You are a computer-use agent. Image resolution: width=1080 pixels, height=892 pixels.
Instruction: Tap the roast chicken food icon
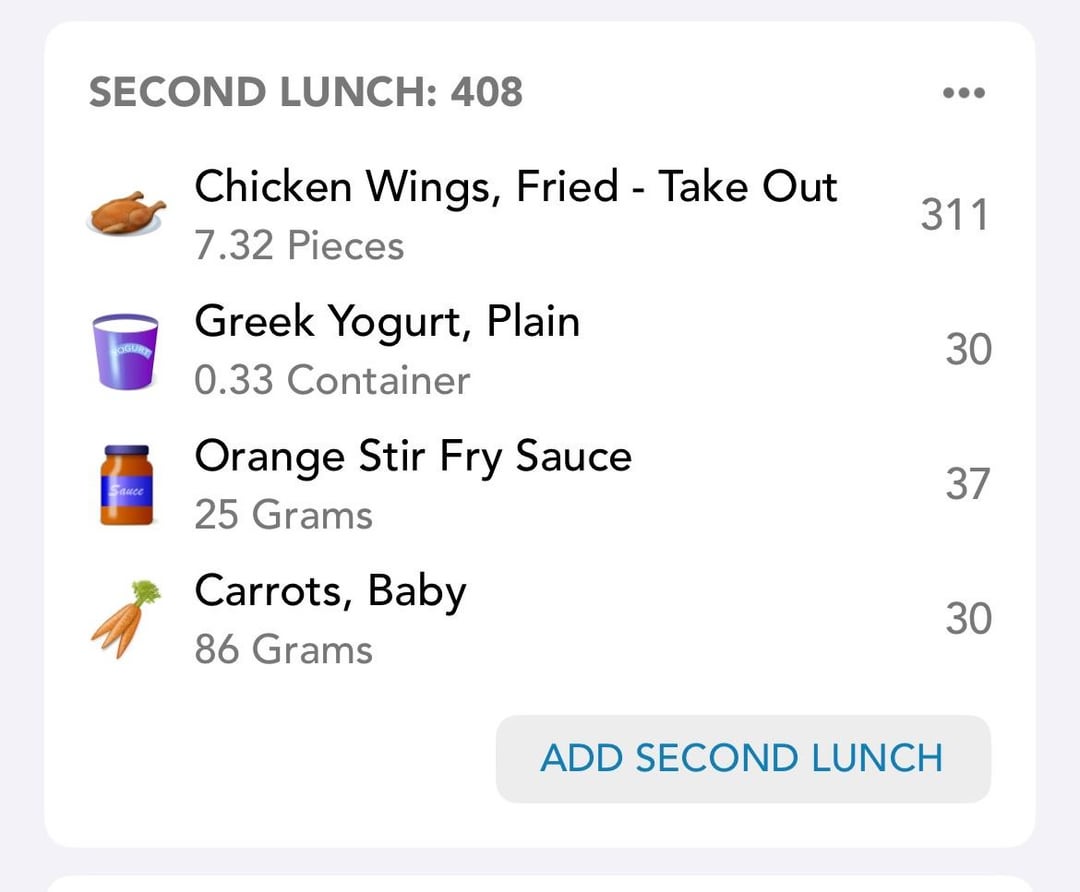(x=126, y=213)
